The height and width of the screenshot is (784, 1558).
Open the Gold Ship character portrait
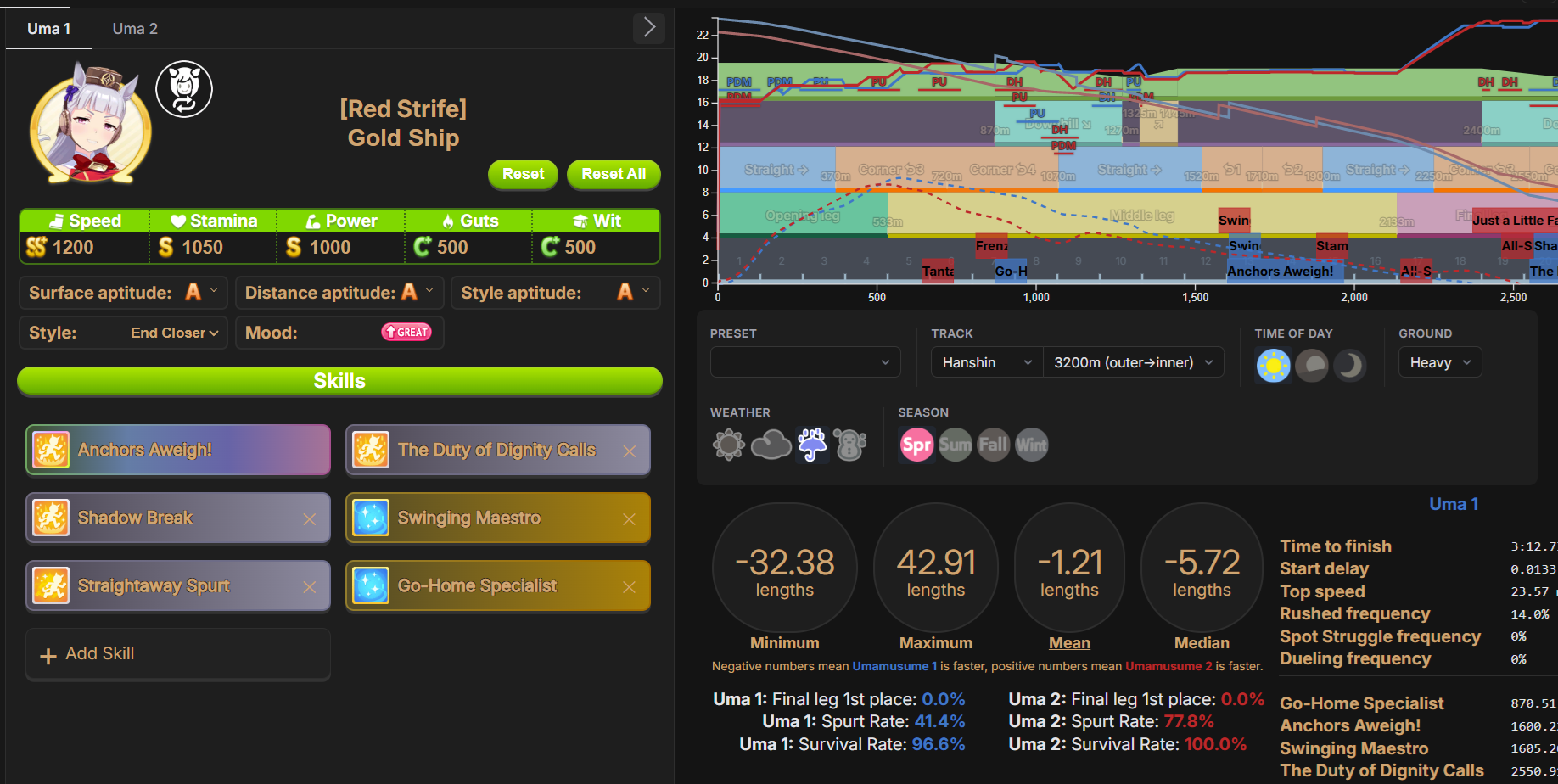(x=91, y=123)
